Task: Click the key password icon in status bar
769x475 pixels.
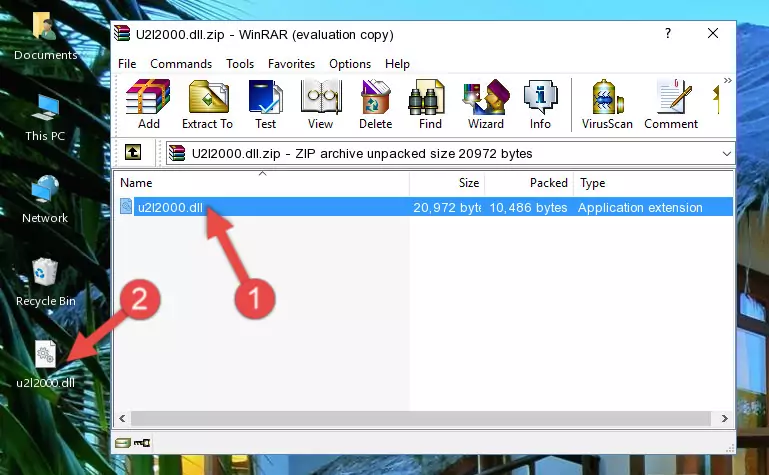Action: (142, 443)
